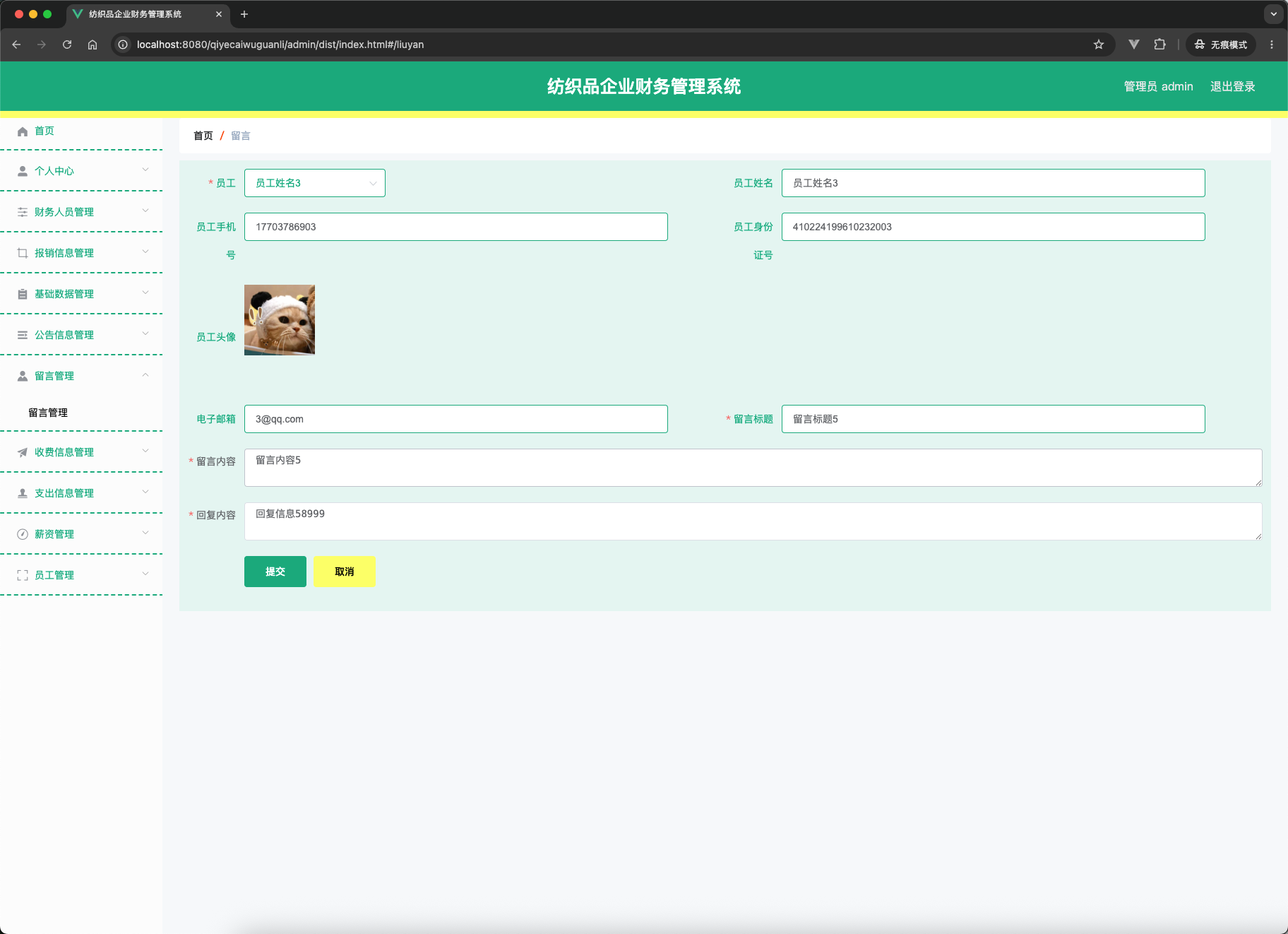Click the green 提交 button
Image resolution: width=1288 pixels, height=934 pixels.
[275, 572]
